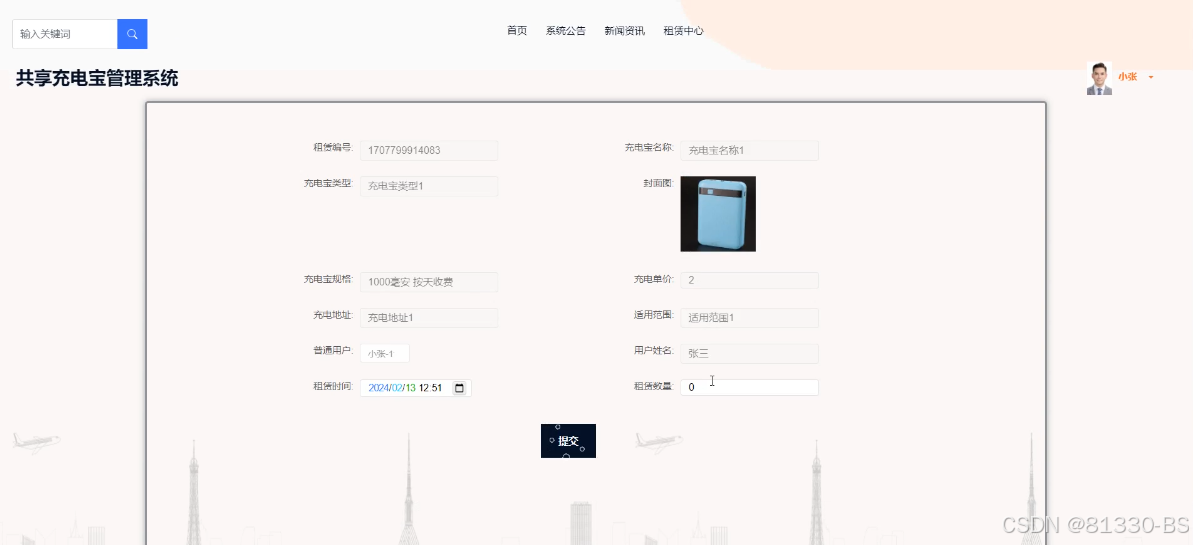This screenshot has width=1193, height=545.
Task: Open the 系统公告 menu item
Action: (565, 31)
